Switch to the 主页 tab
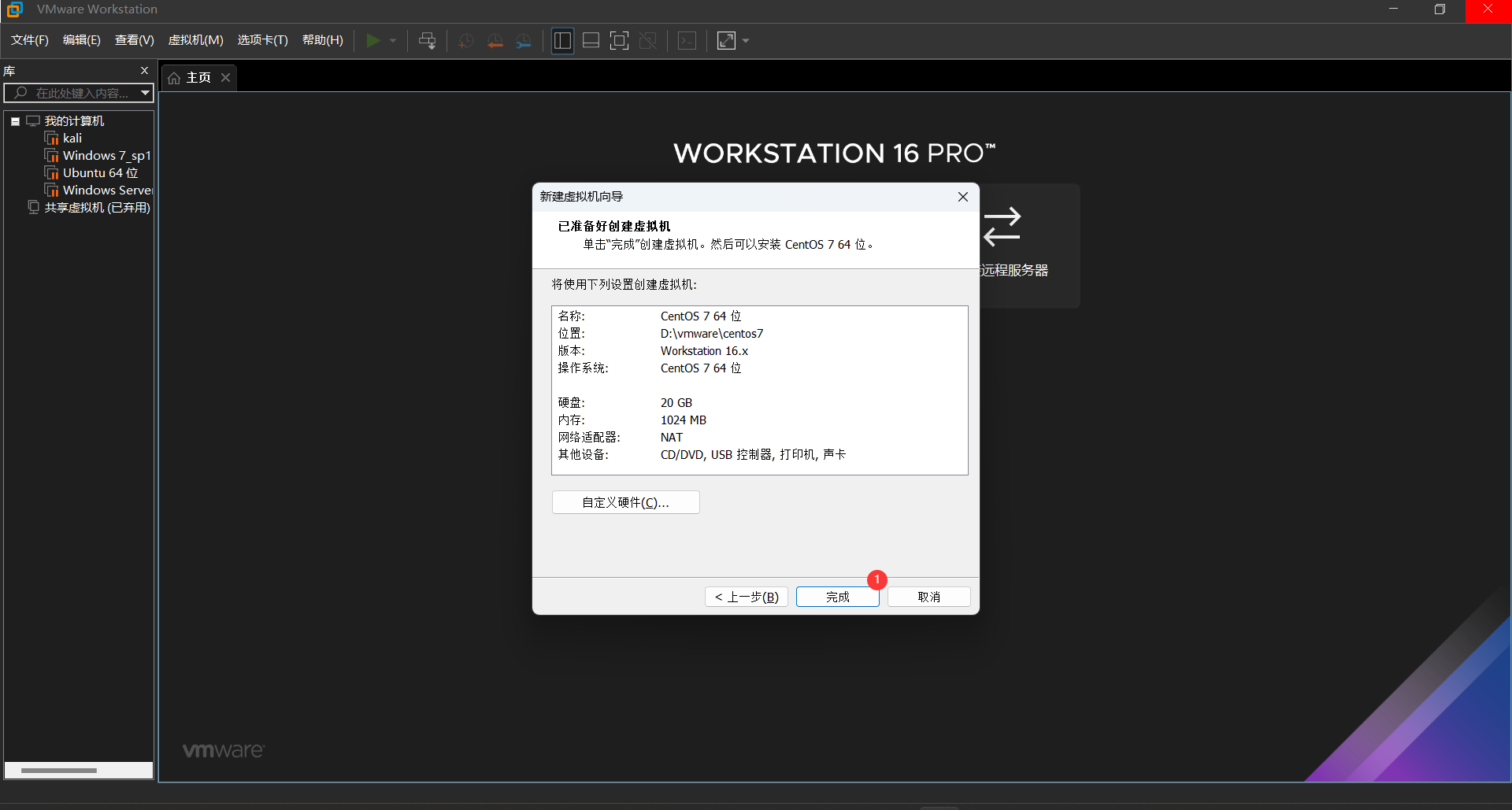Image resolution: width=1512 pixels, height=810 pixels. tap(198, 78)
